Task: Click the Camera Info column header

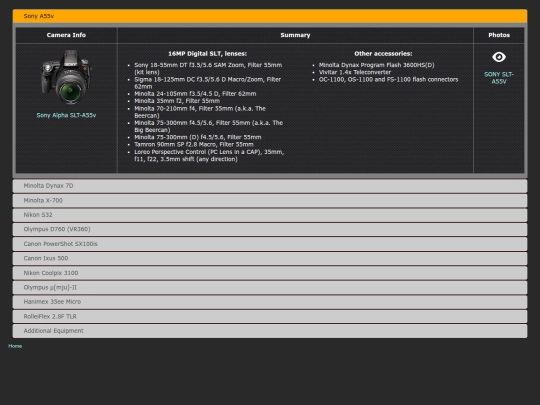Action: [x=66, y=35]
